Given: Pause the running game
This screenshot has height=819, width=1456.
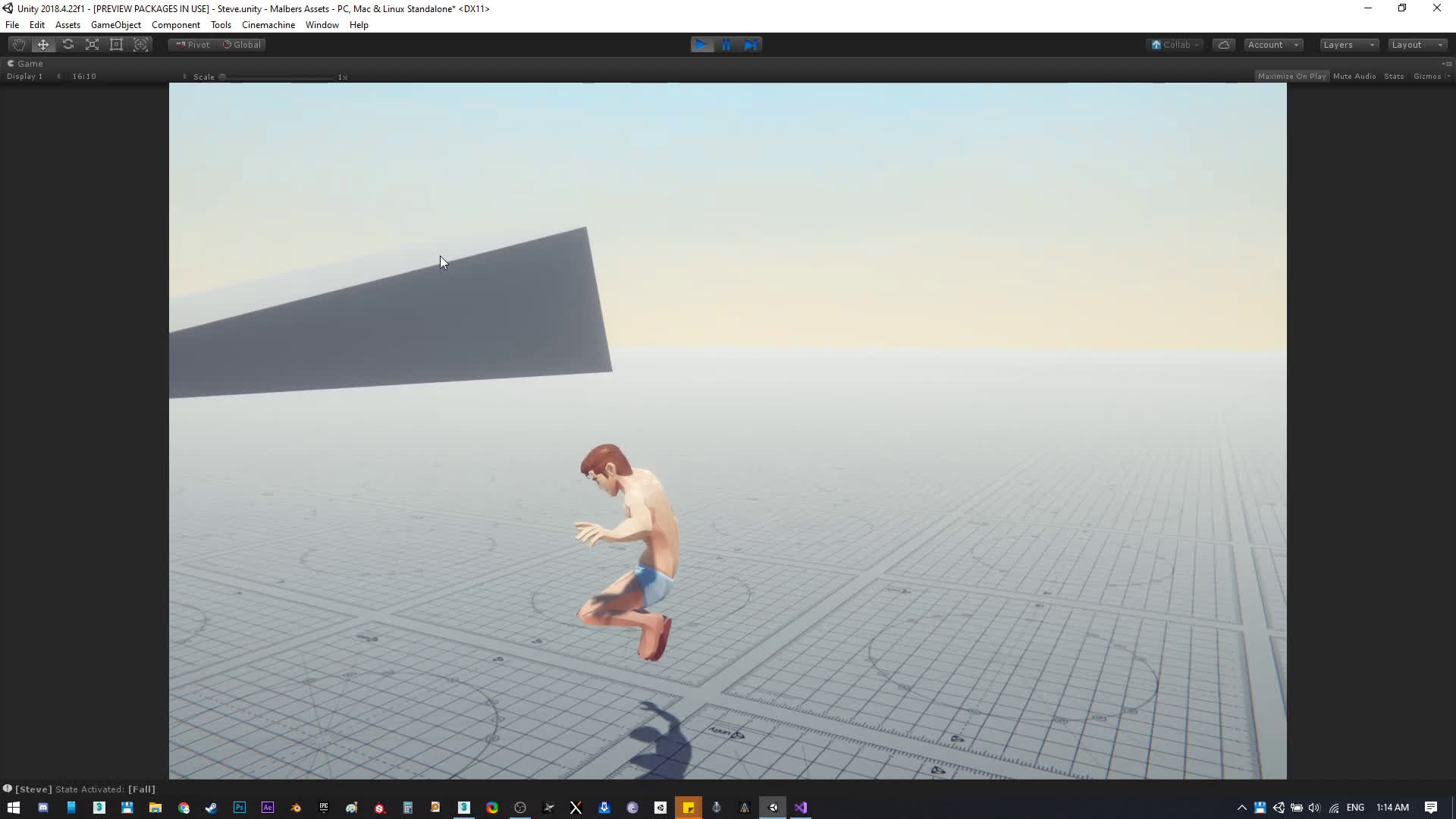Looking at the screenshot, I should 726,45.
